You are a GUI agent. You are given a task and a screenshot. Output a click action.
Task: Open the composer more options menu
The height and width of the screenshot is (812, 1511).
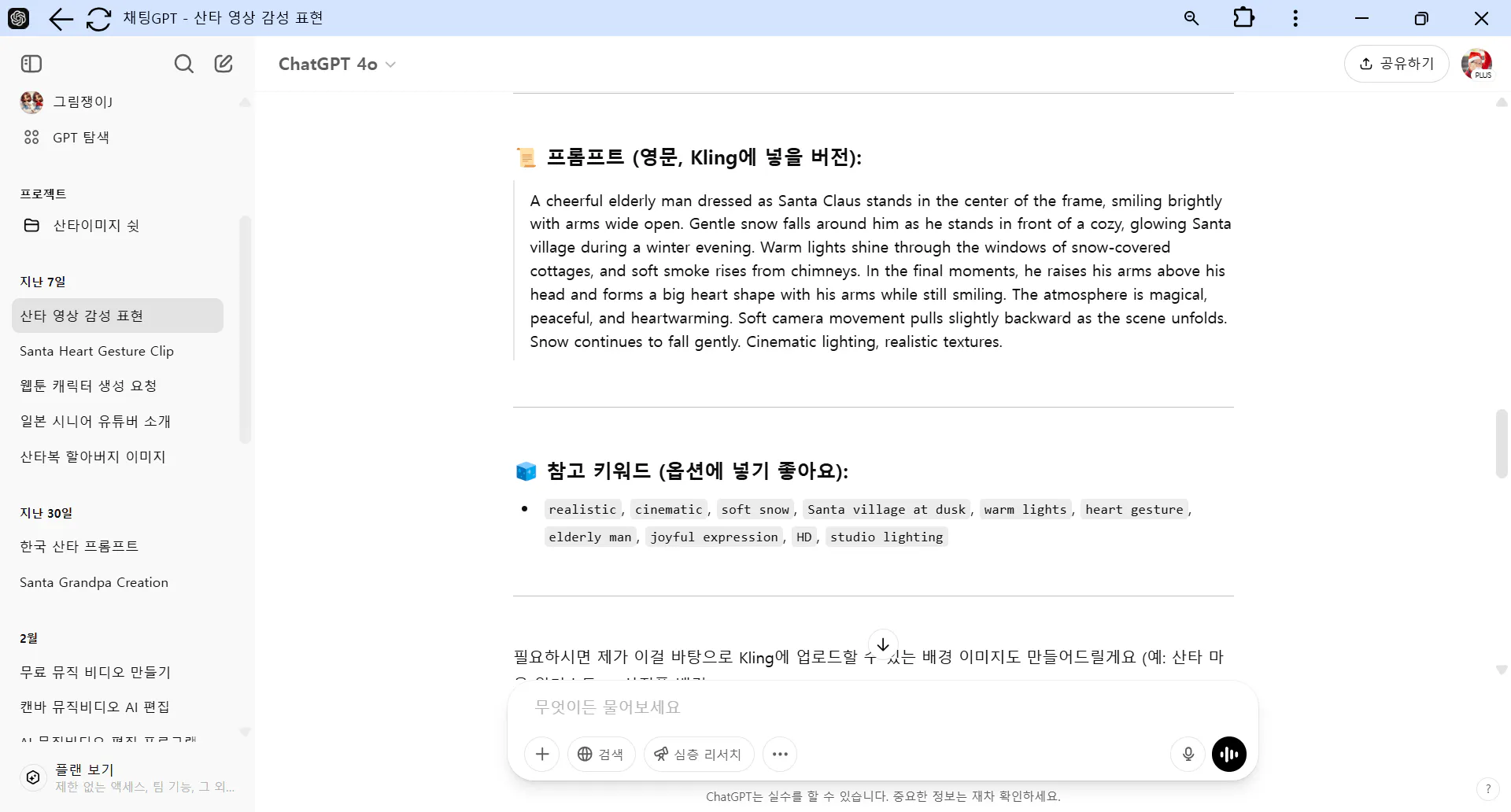[x=780, y=754]
